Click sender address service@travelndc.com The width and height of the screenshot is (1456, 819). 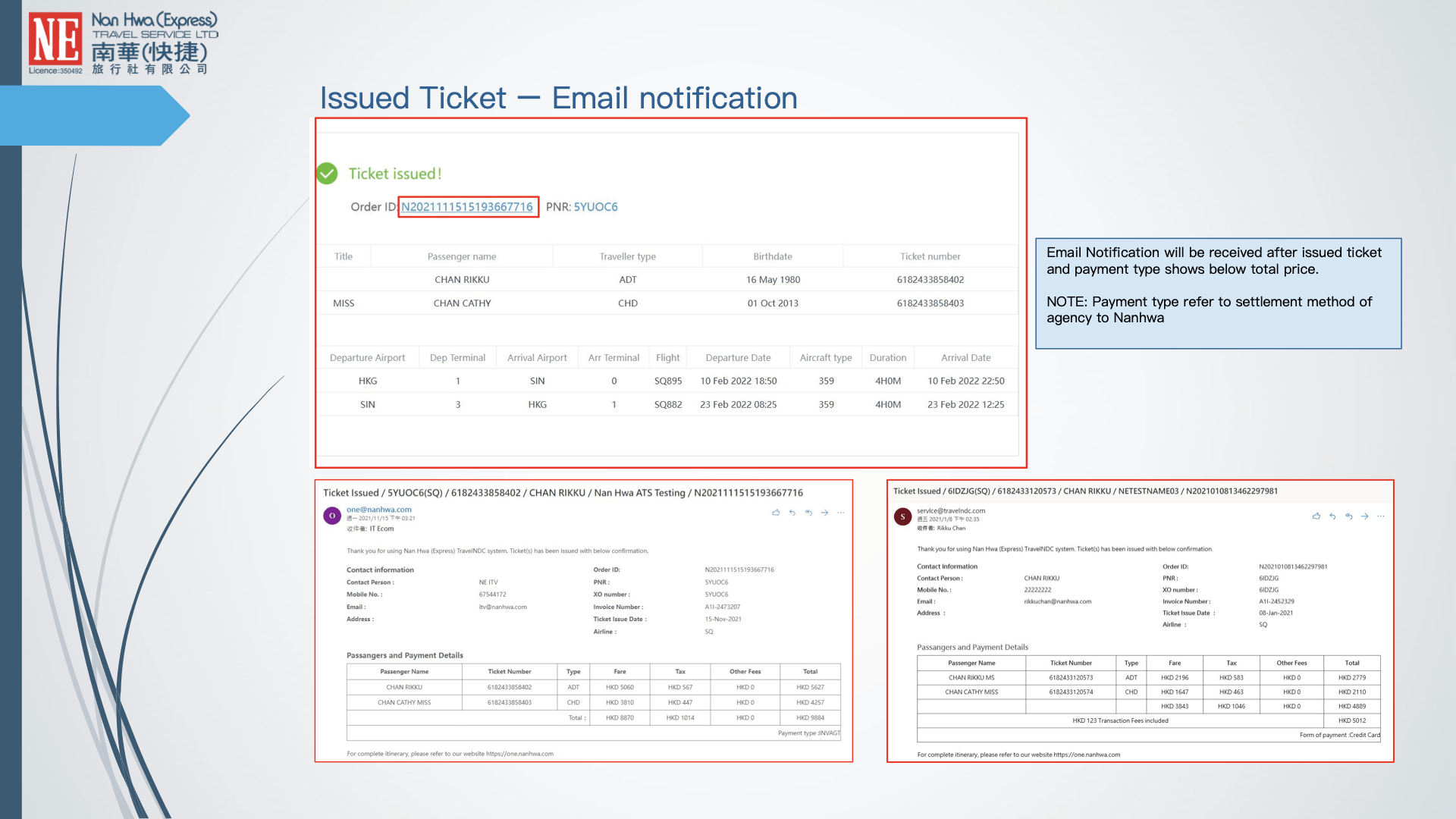[951, 511]
